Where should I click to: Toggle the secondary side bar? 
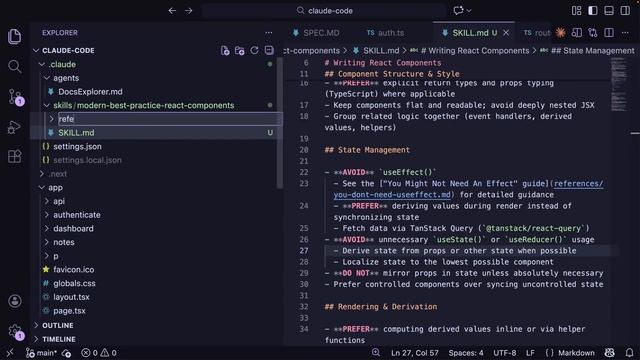click(625, 11)
